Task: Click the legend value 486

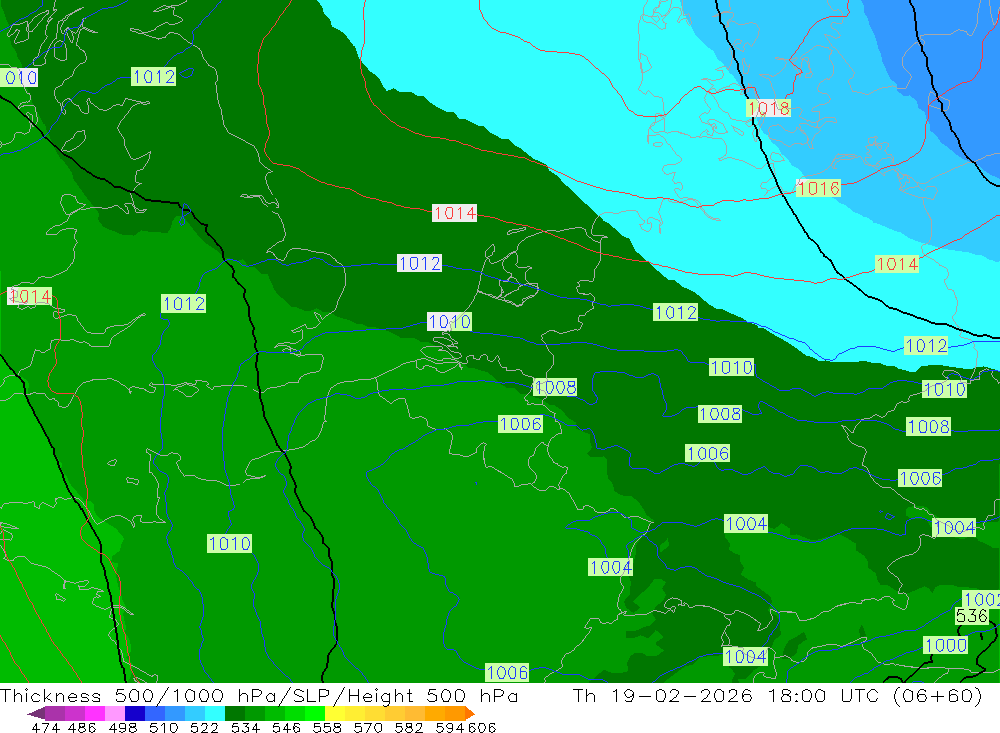Action: pos(82,727)
